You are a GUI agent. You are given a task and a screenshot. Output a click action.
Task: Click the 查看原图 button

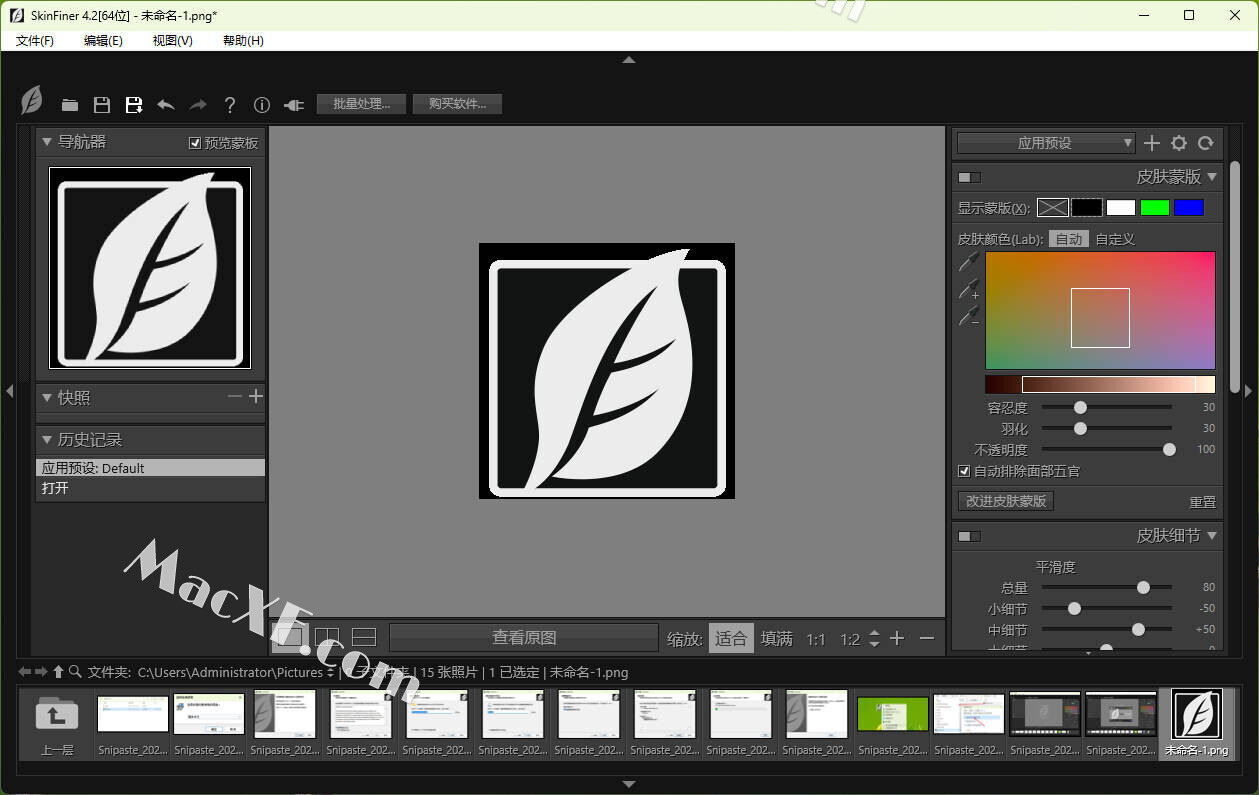(x=524, y=637)
